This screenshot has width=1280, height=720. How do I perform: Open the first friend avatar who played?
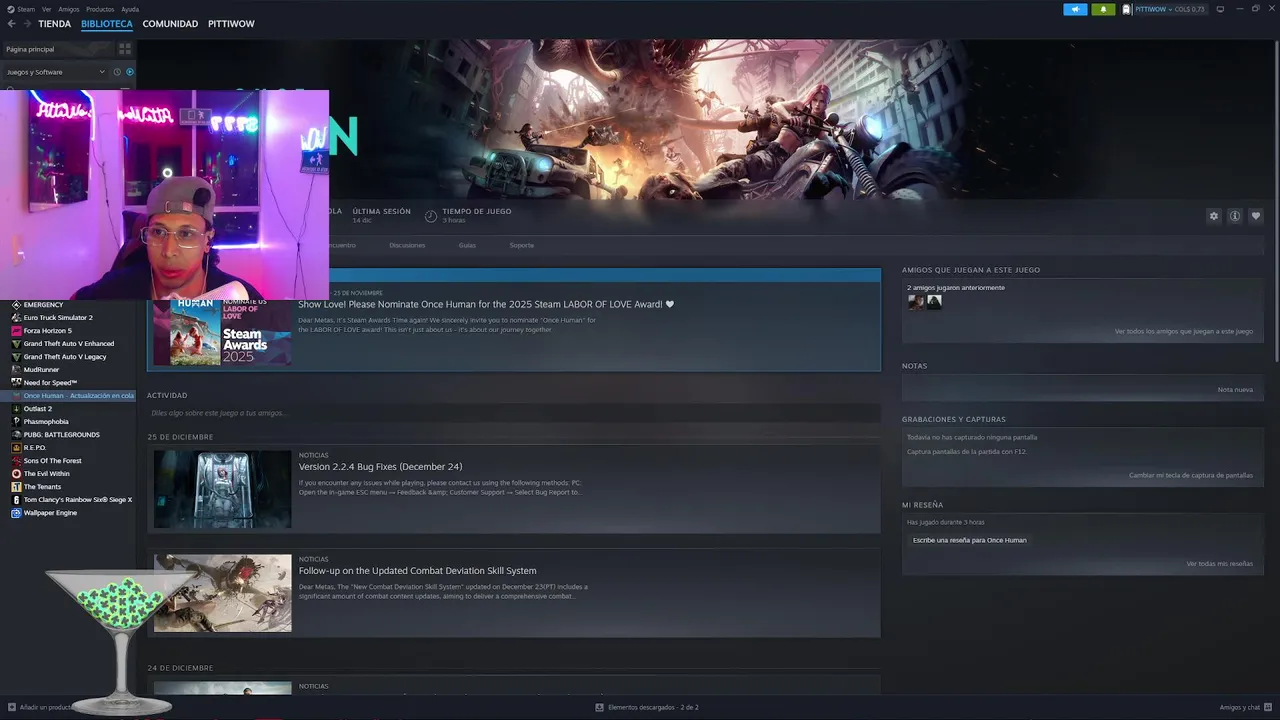click(916, 302)
